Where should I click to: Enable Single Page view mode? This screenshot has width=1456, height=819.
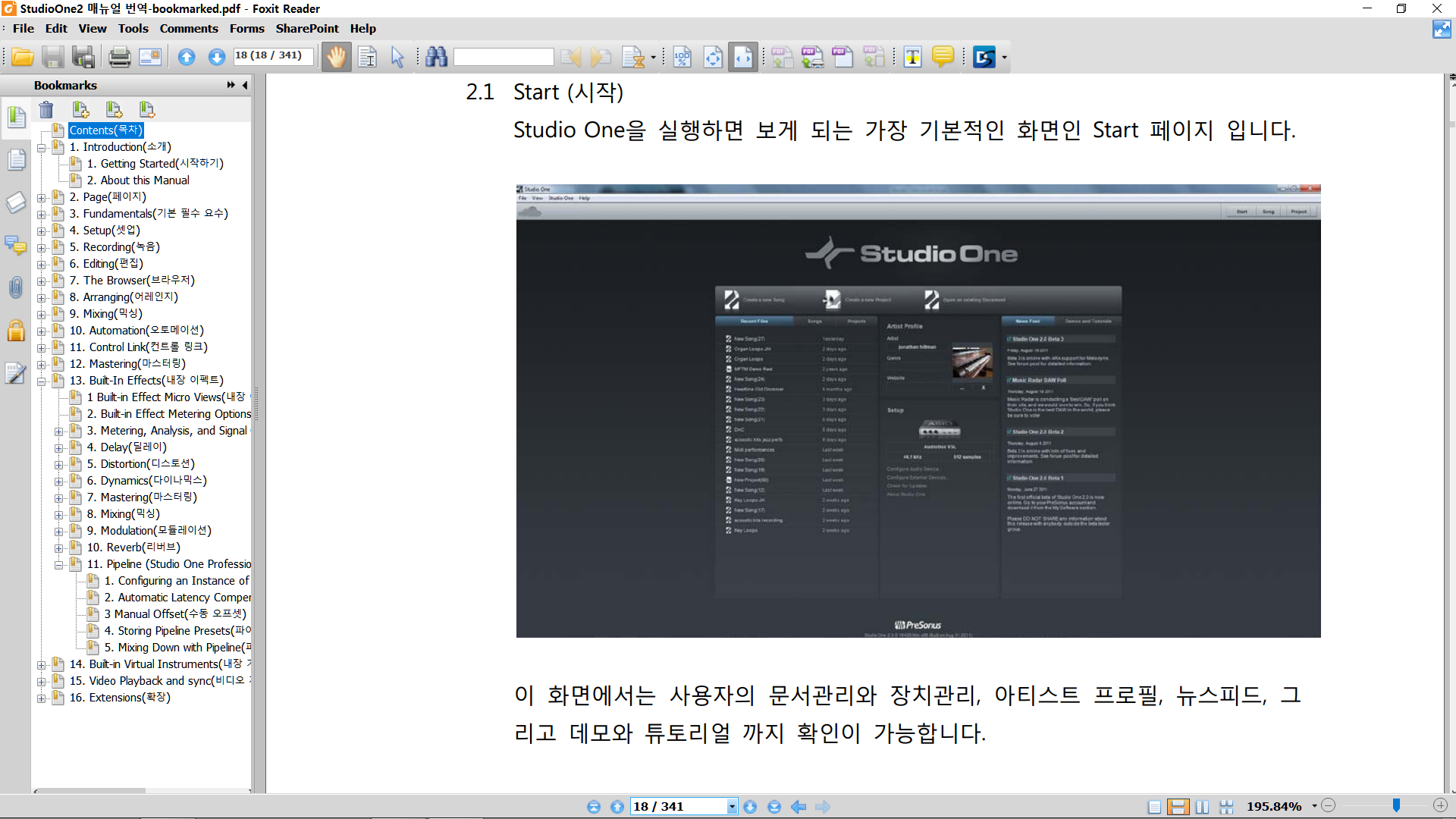(1153, 807)
